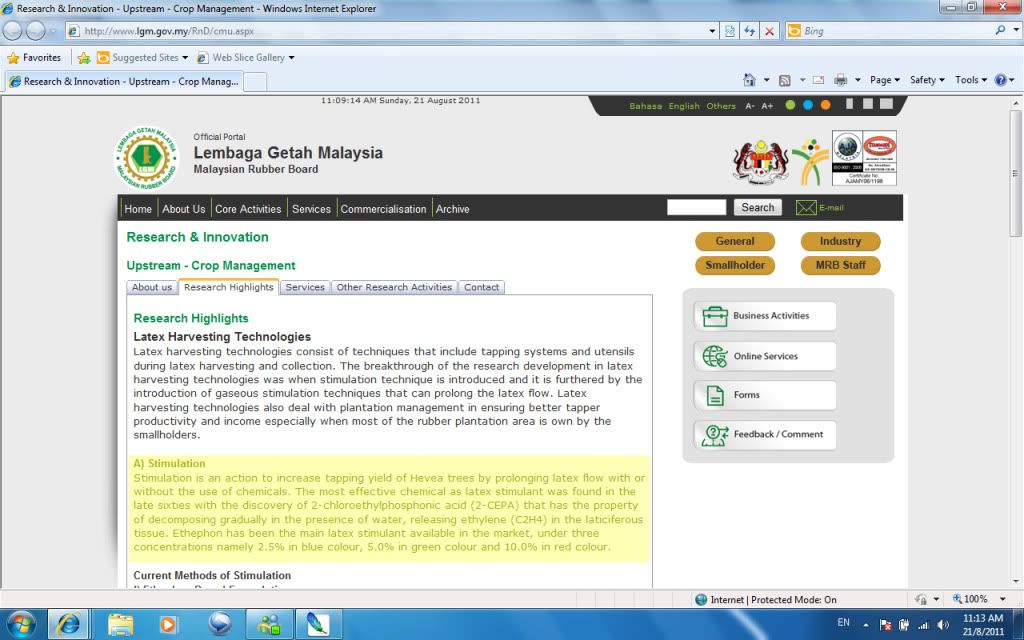Click the vertical page scrollbar thumb

[x=1016, y=174]
